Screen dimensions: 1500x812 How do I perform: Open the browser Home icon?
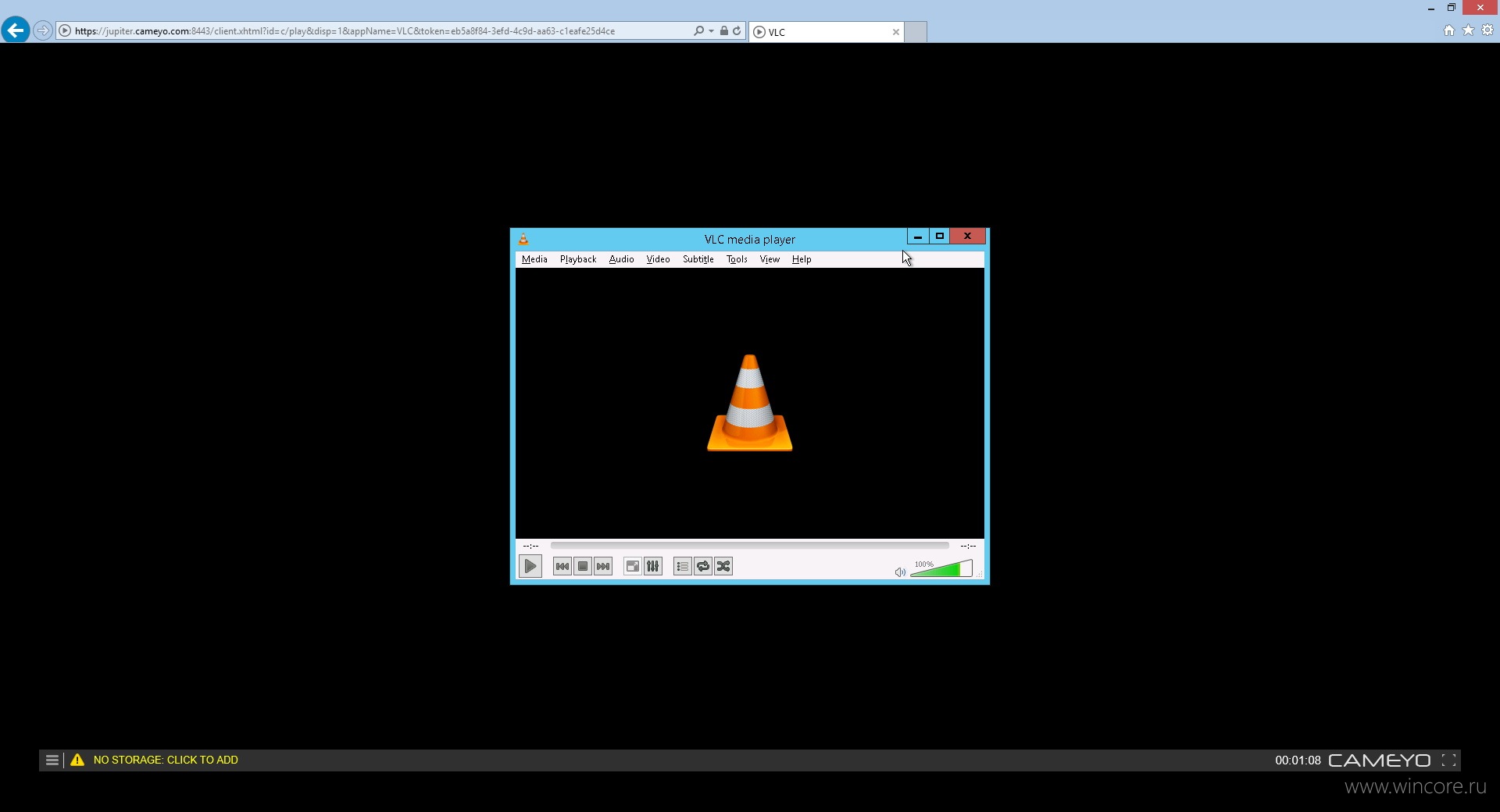[x=1449, y=30]
